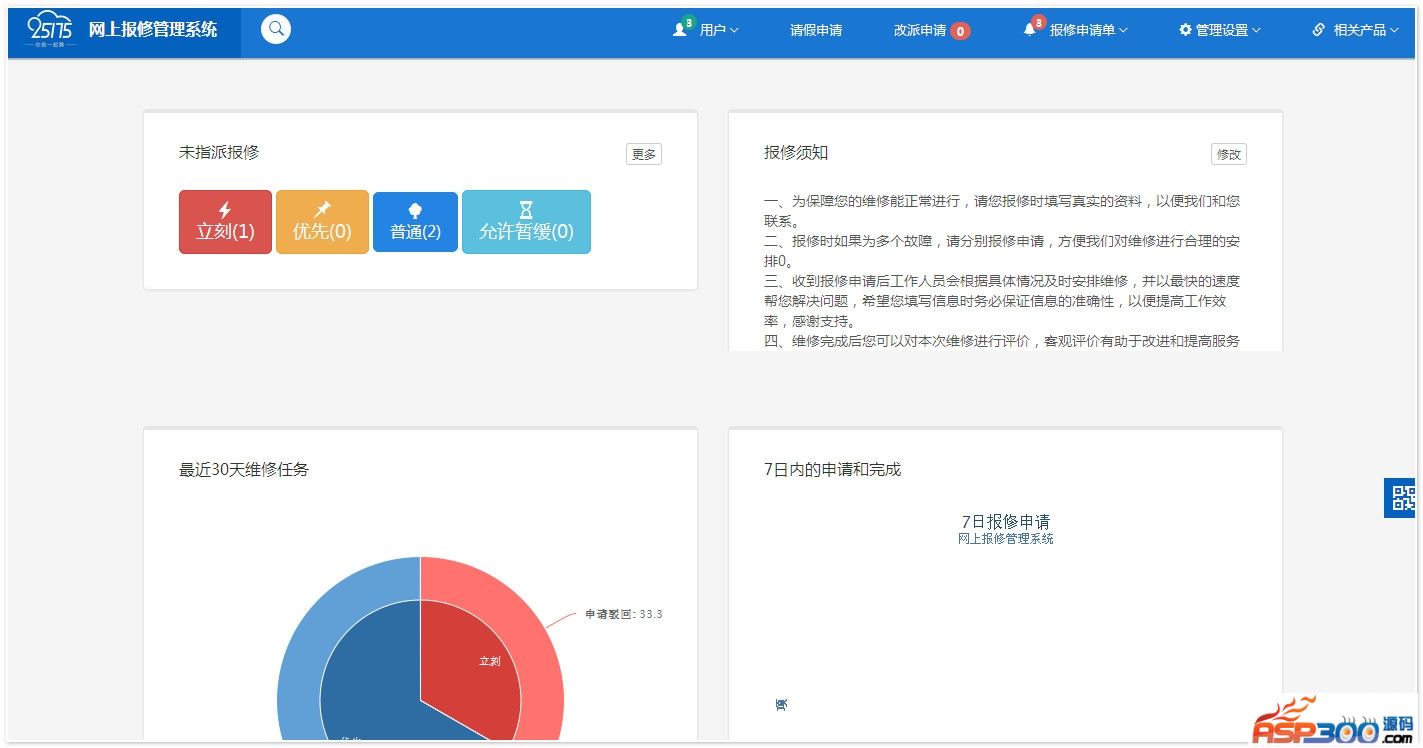Click the 25175 cloud logo
Image resolution: width=1423 pixels, height=748 pixels.
point(50,29)
